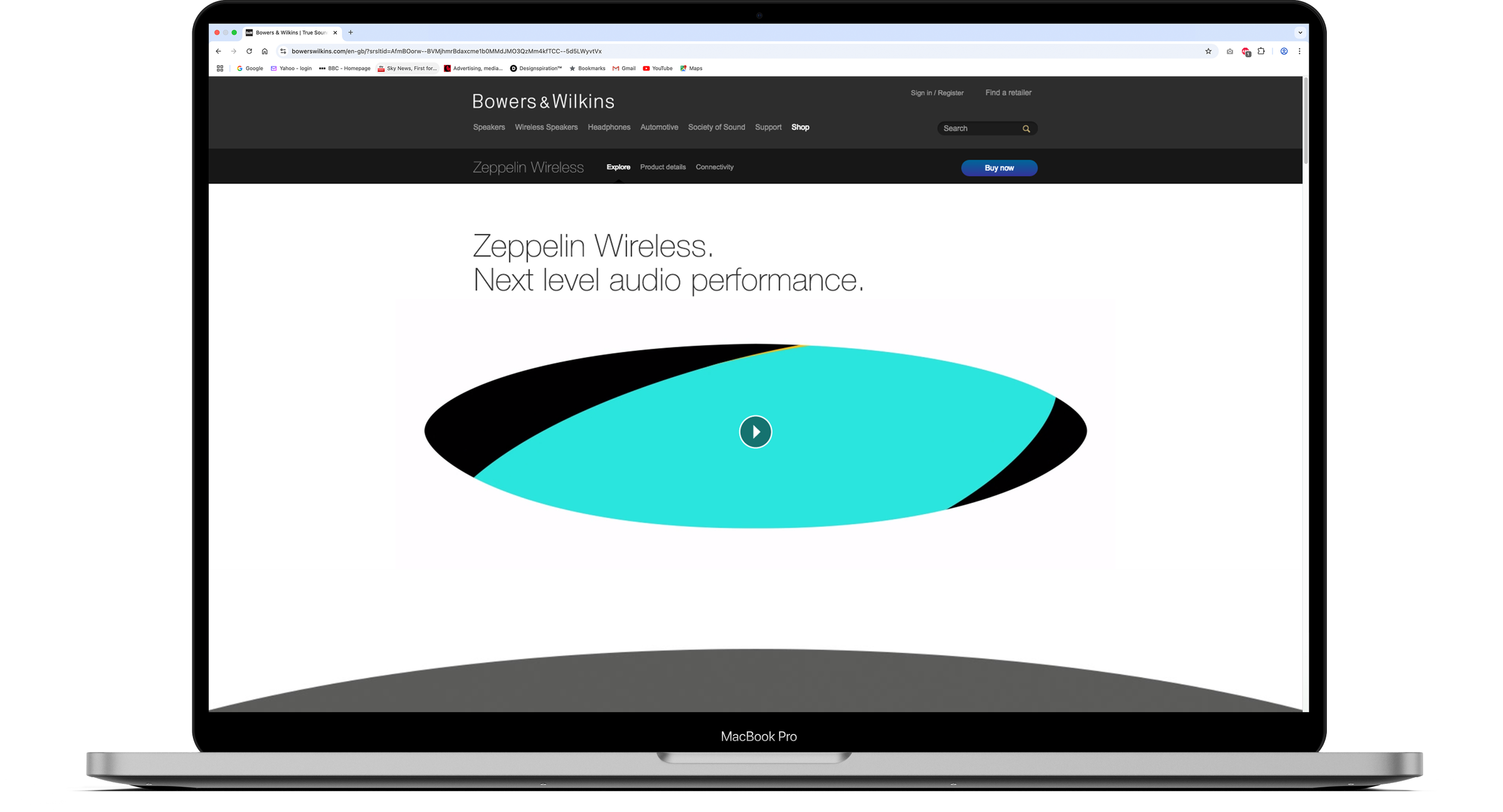Click into the website Search field
The image size is (1503, 812).
[x=977, y=129]
